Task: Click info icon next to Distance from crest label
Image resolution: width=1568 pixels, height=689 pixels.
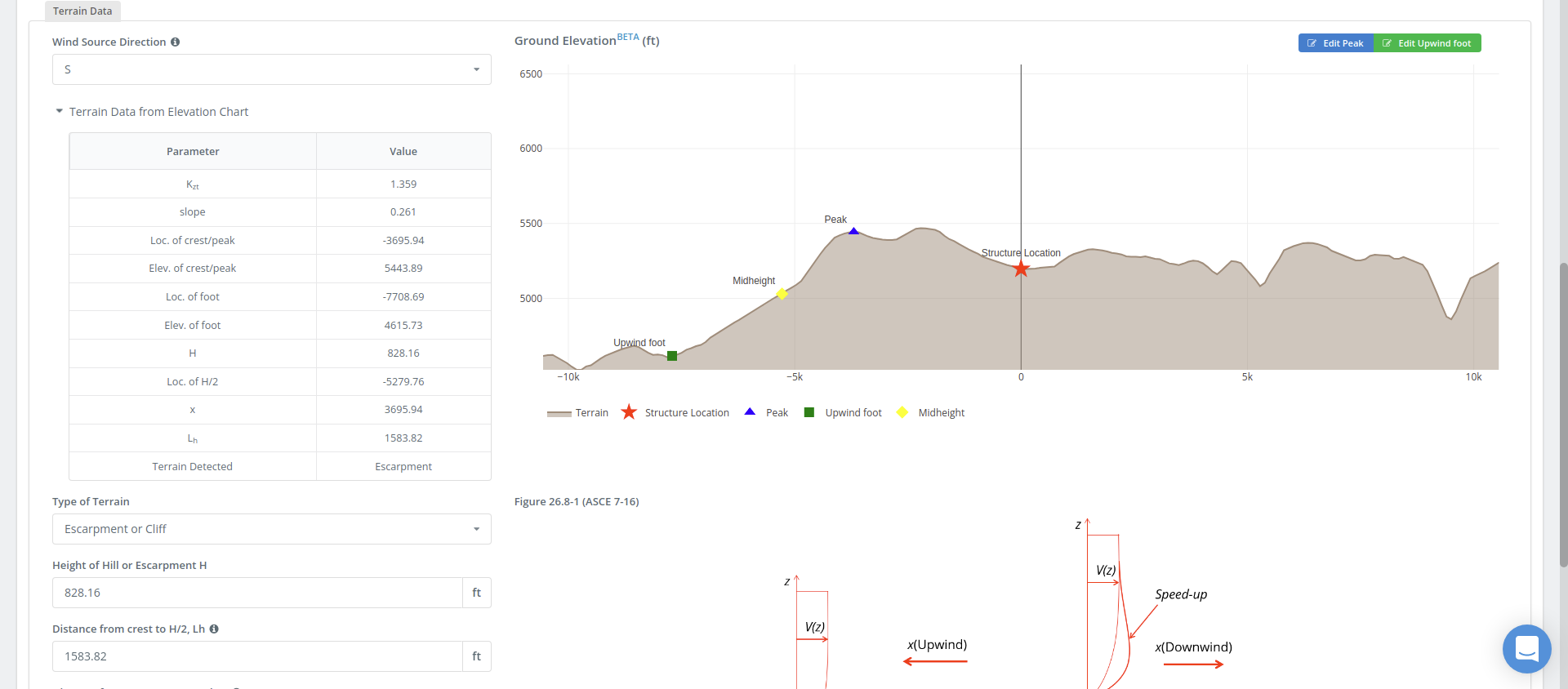Action: click(x=214, y=629)
